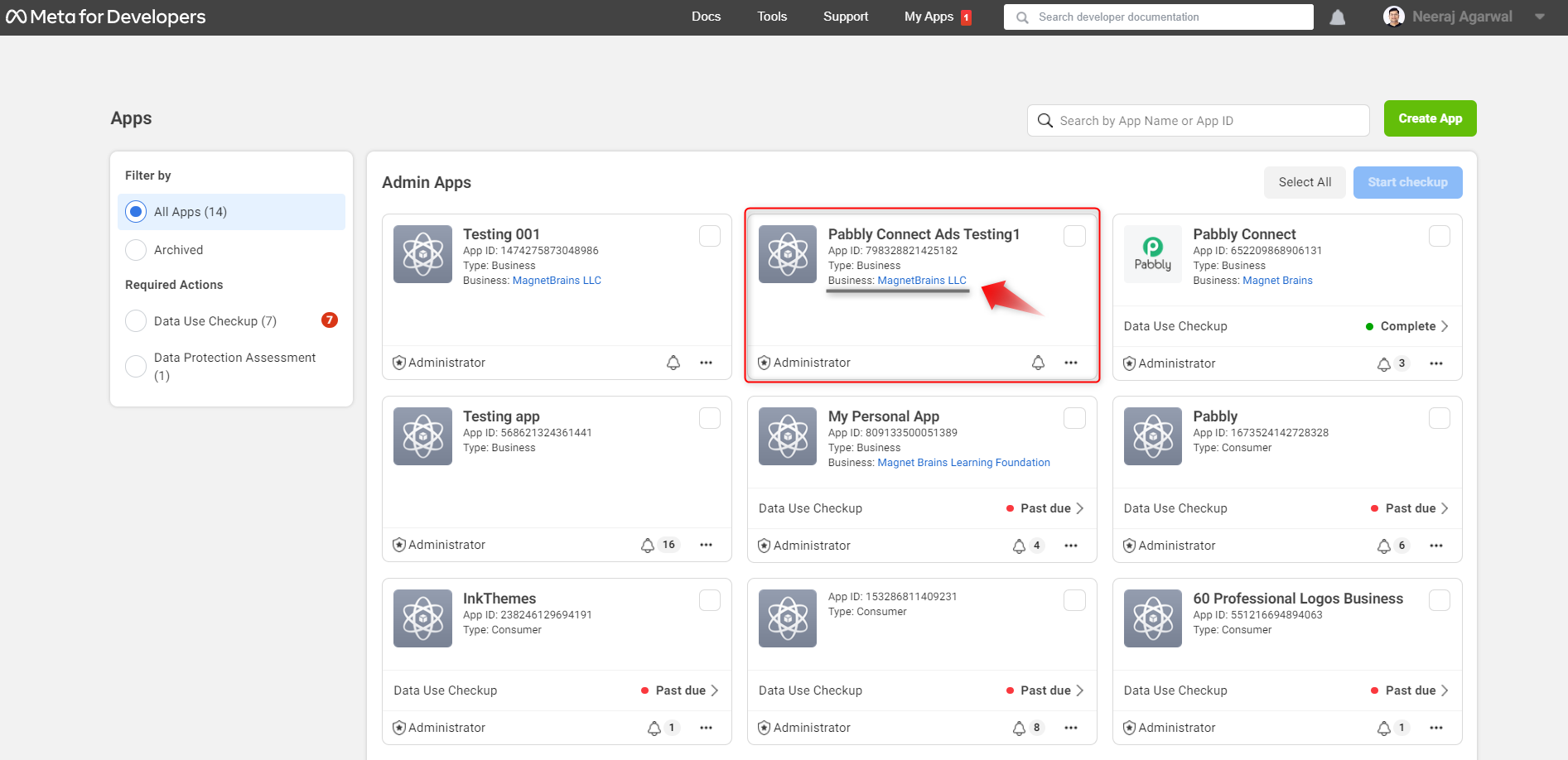
Task: Check the Testing app checkbox
Action: [x=710, y=418]
